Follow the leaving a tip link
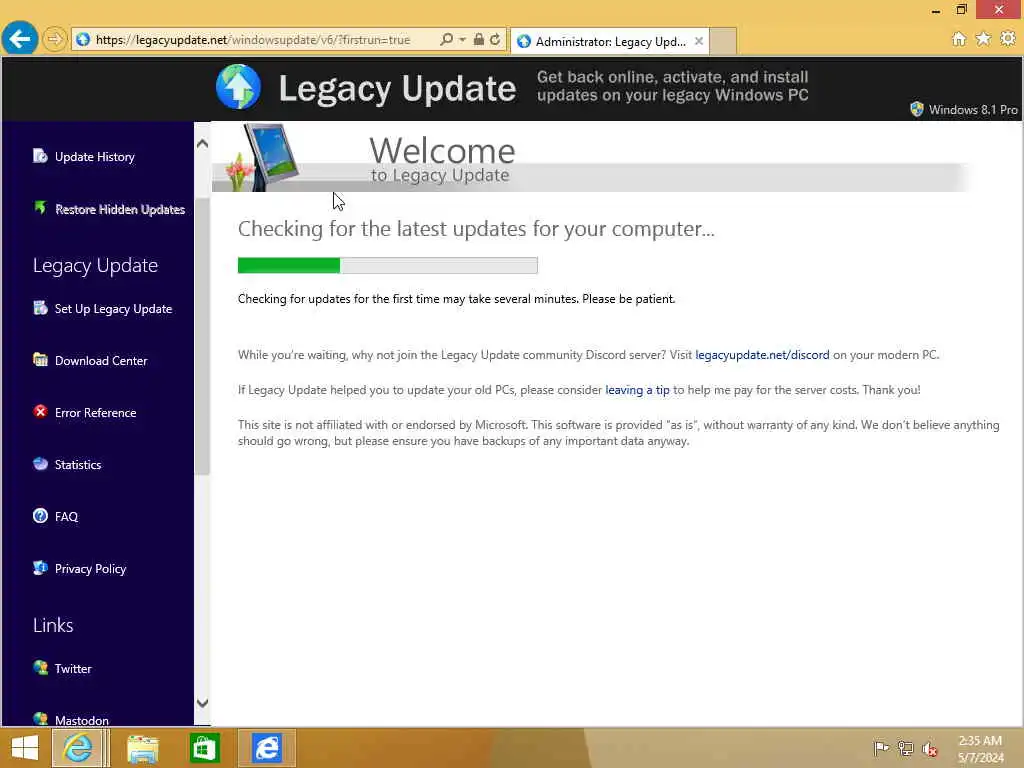The width and height of the screenshot is (1024, 768). (x=637, y=390)
